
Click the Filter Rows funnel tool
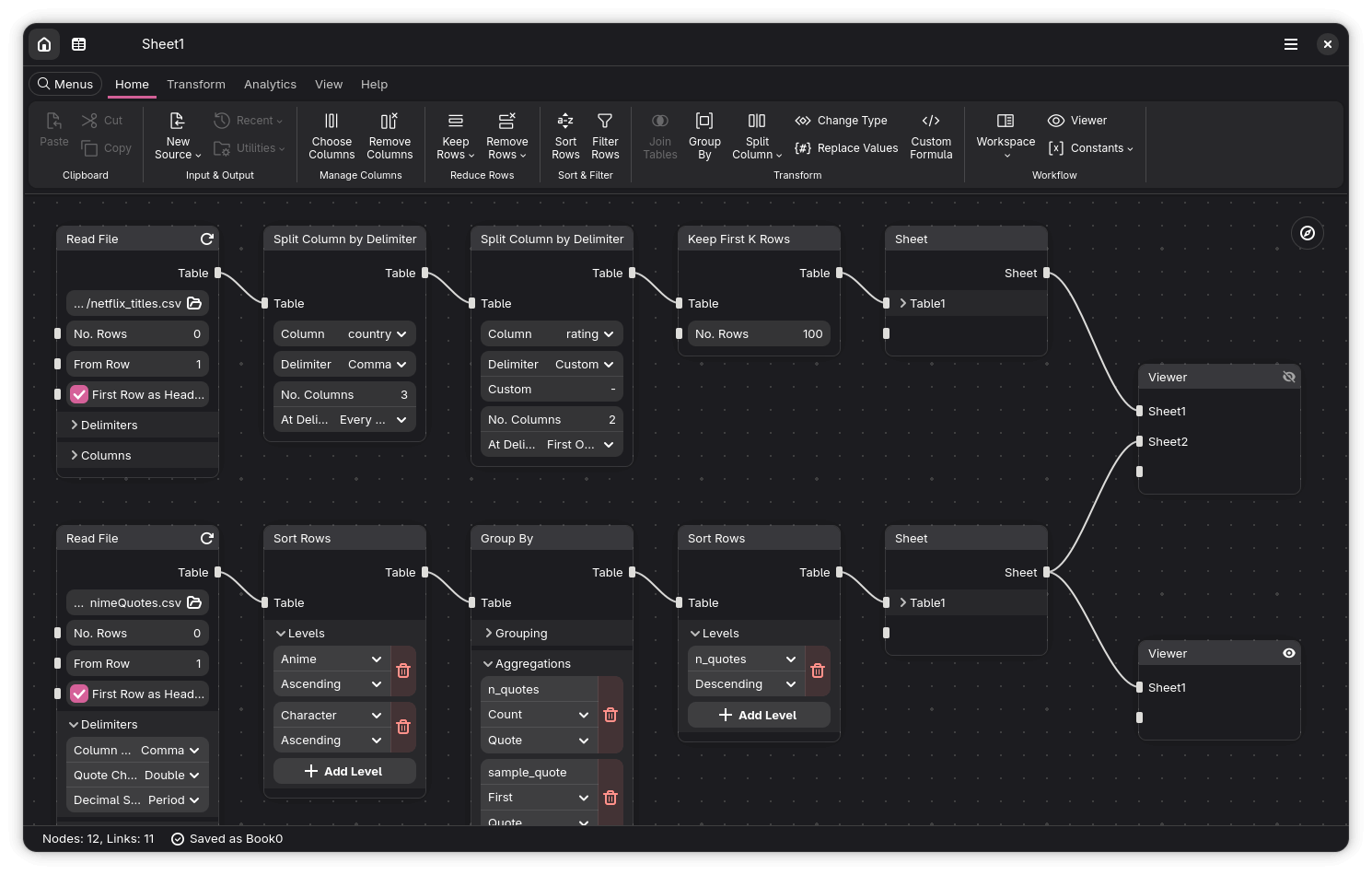[x=605, y=135]
